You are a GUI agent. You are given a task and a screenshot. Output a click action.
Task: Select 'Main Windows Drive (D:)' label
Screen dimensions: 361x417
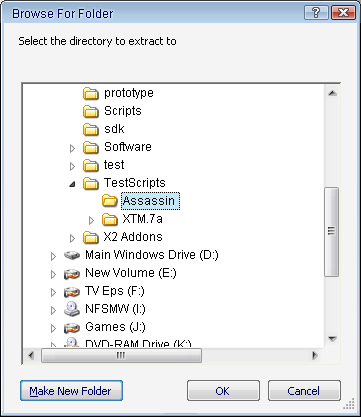coord(152,255)
